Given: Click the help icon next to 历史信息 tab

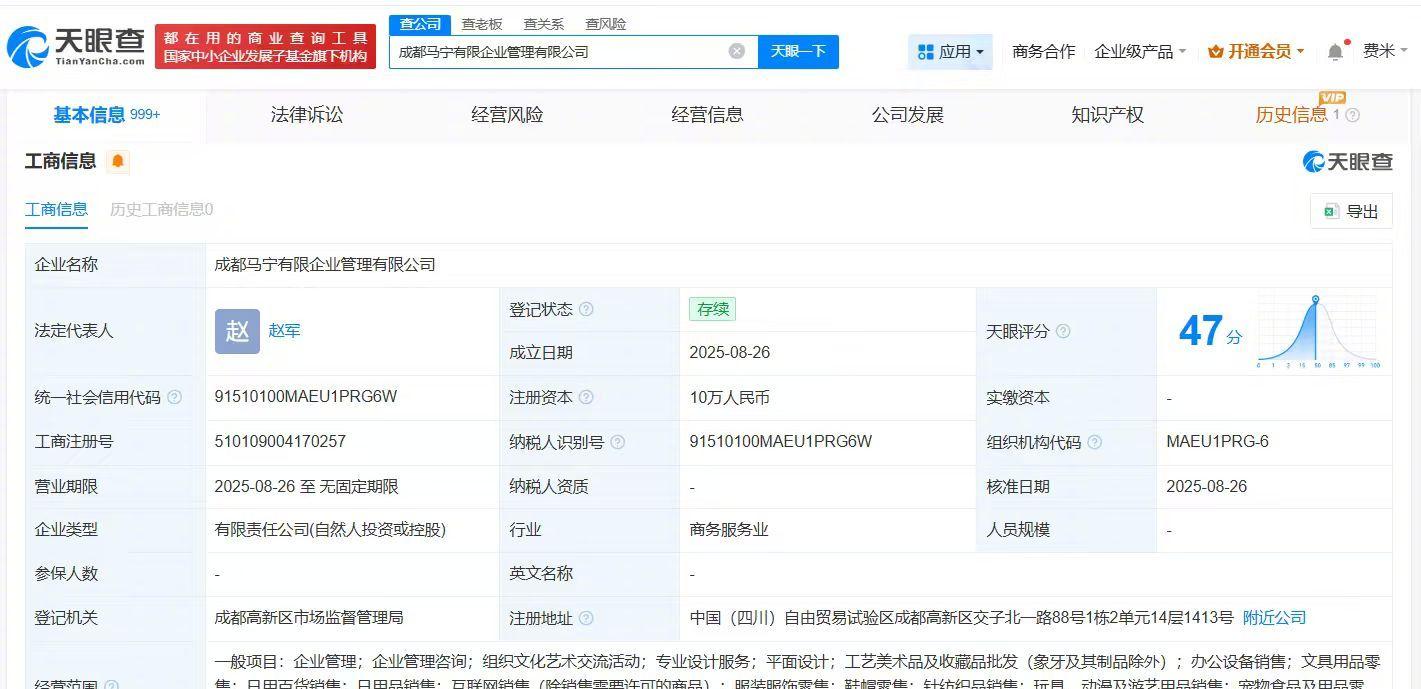Looking at the screenshot, I should tap(1353, 115).
